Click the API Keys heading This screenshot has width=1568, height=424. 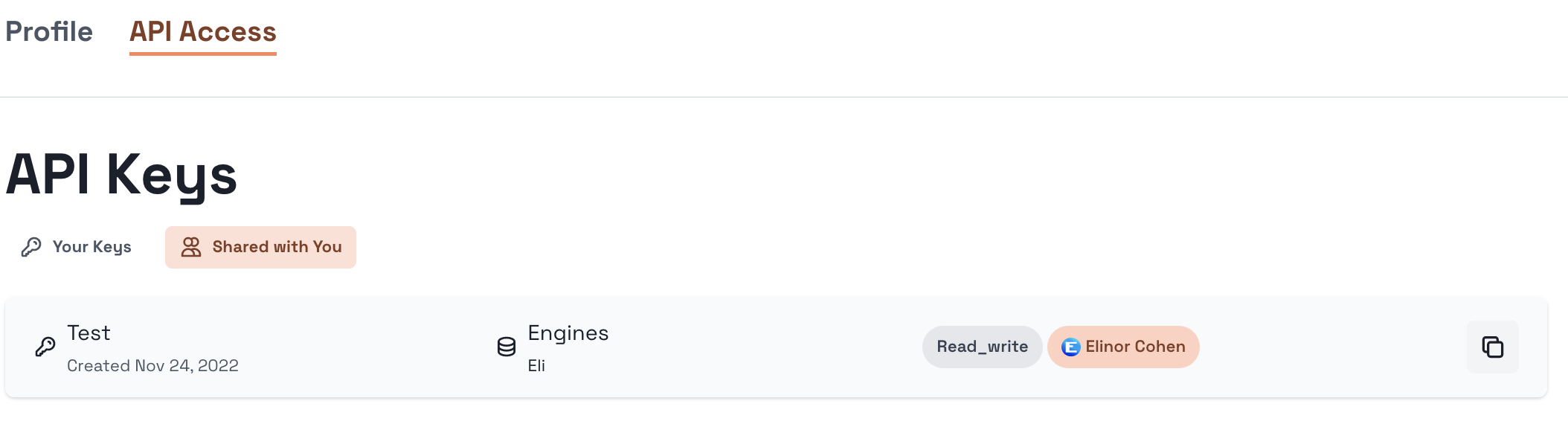point(121,175)
